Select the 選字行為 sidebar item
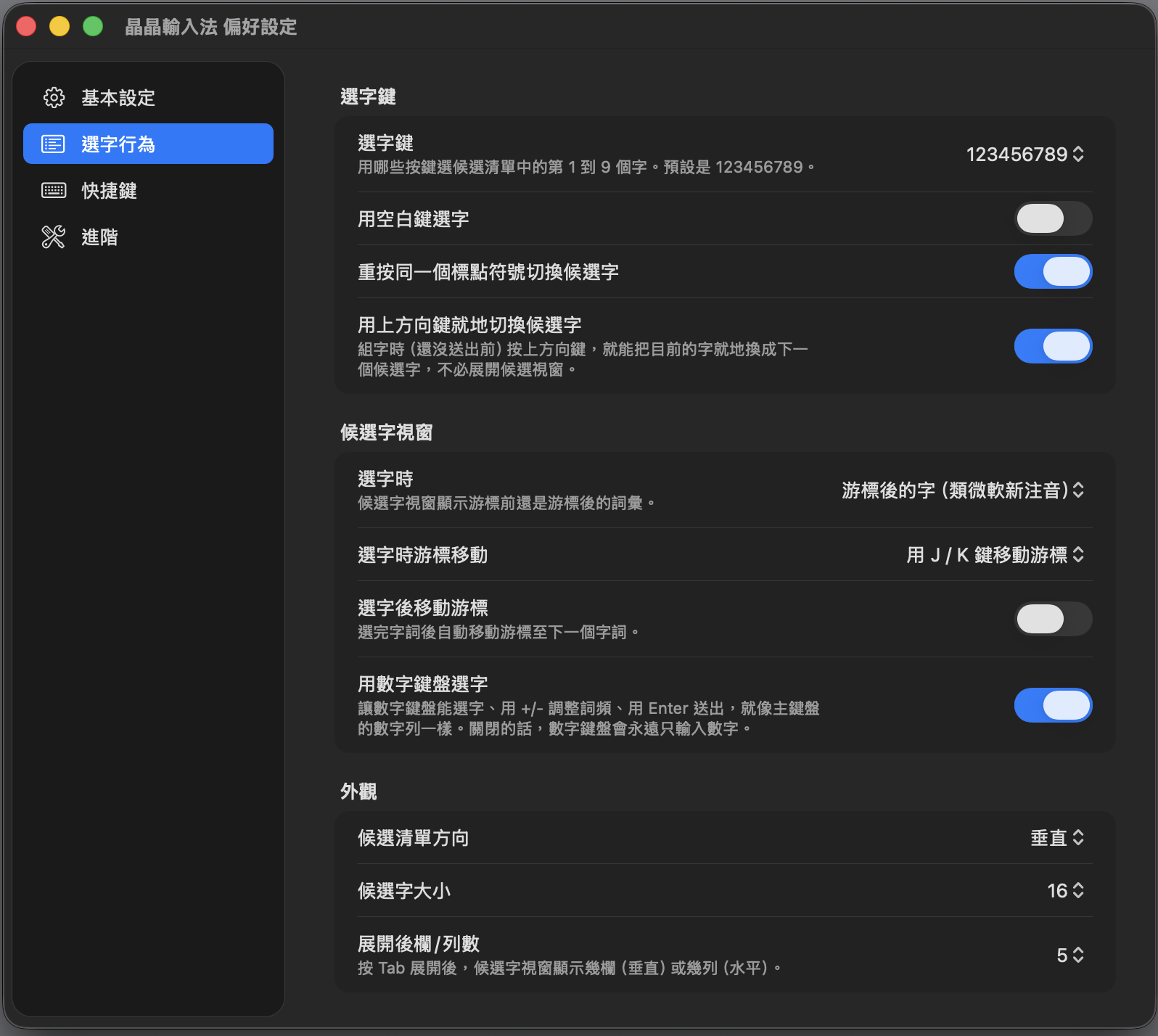 (x=148, y=144)
